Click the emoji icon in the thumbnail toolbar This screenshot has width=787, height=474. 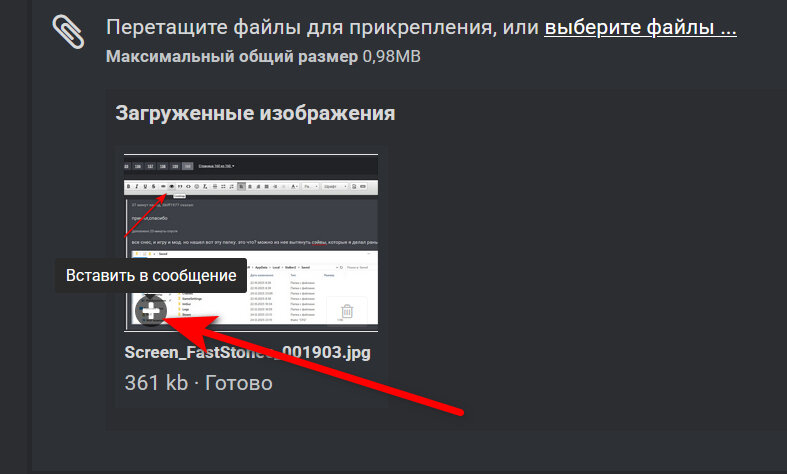196,186
